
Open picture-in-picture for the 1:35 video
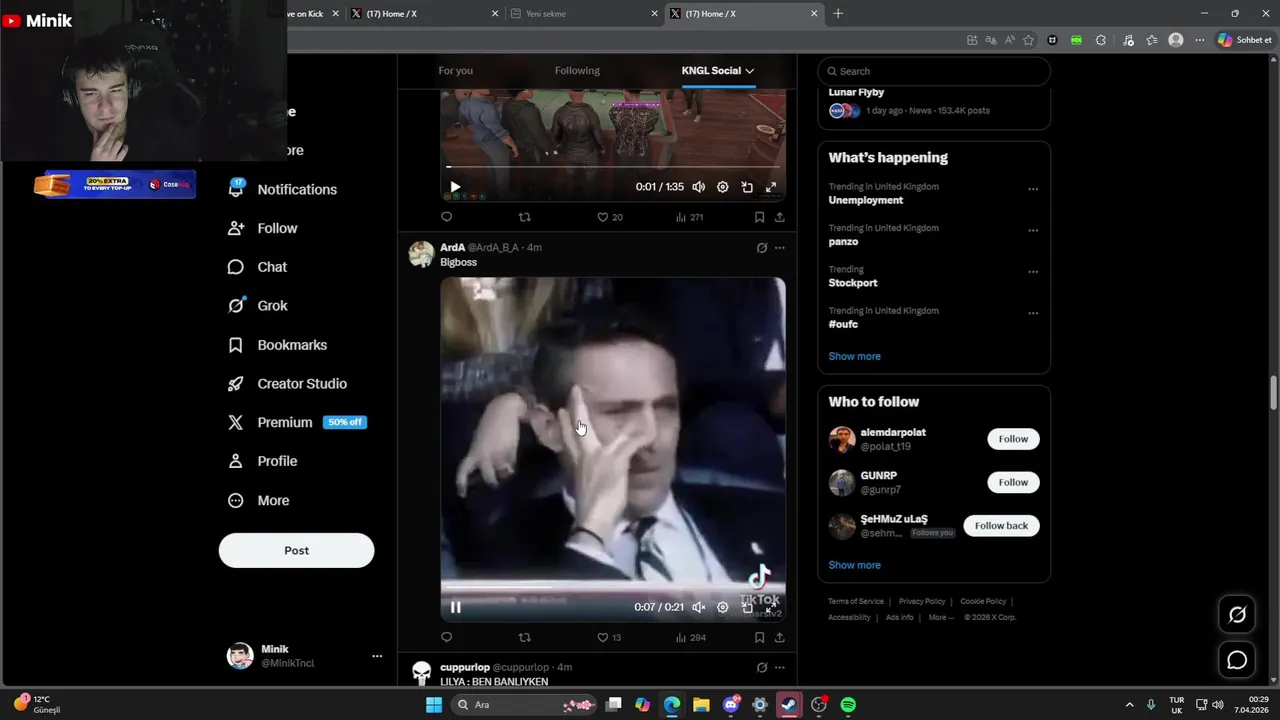[747, 187]
